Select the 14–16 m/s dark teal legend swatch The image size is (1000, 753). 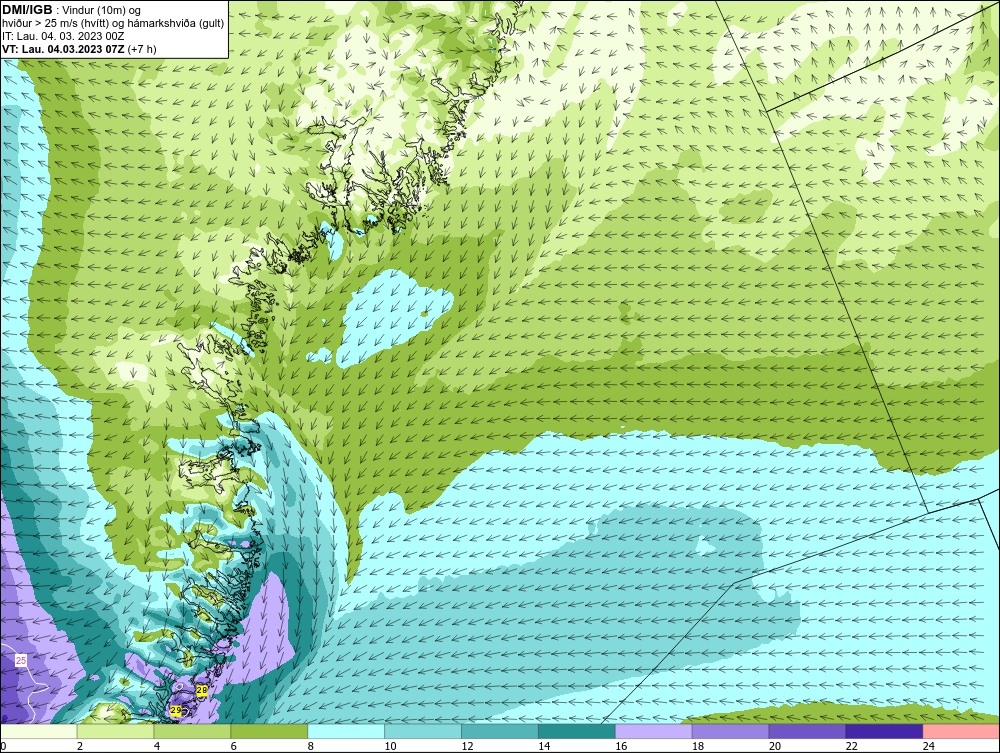pos(577,731)
